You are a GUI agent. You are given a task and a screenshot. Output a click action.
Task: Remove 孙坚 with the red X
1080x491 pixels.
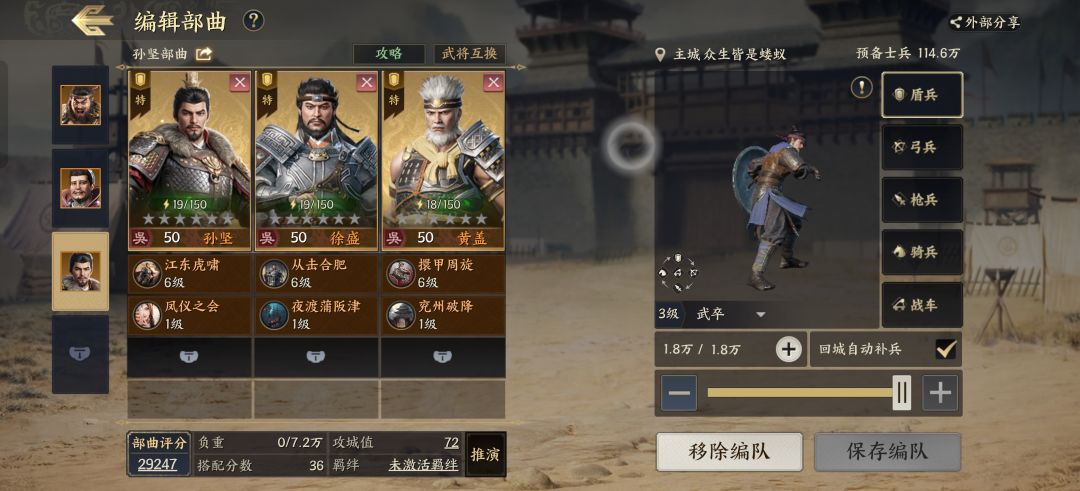239,83
